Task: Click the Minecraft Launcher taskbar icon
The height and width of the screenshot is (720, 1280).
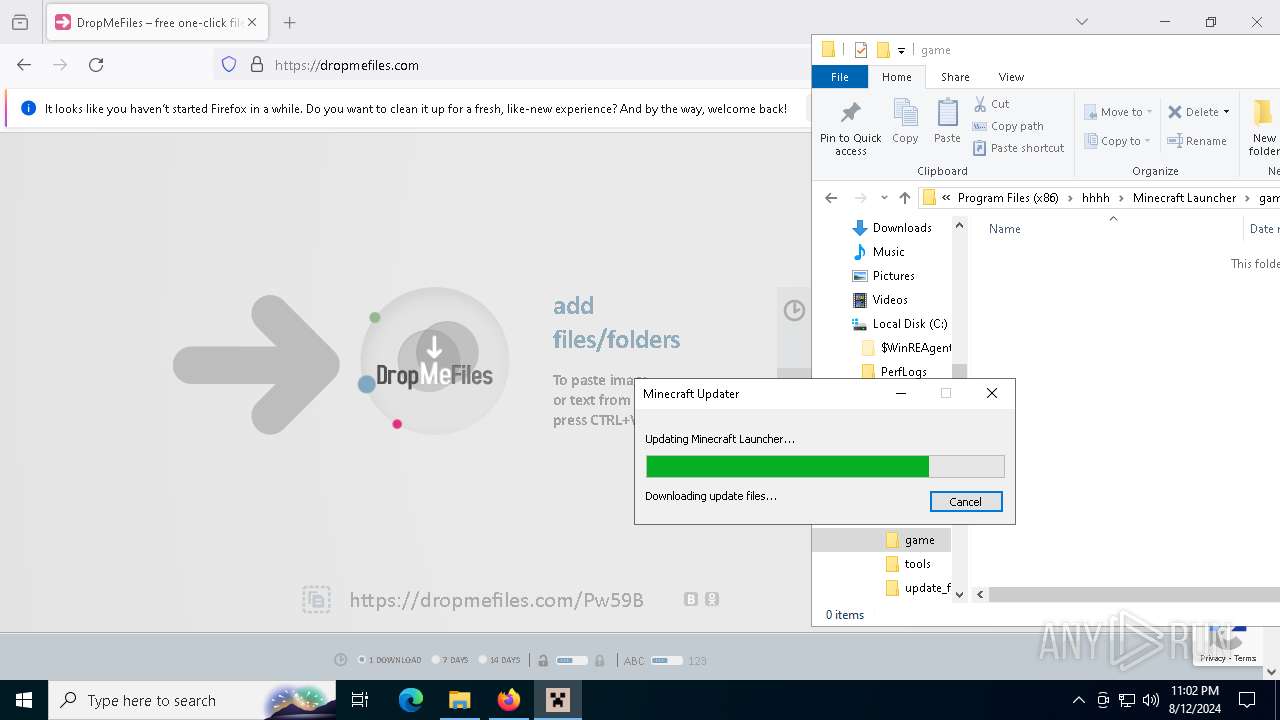Action: coord(557,700)
